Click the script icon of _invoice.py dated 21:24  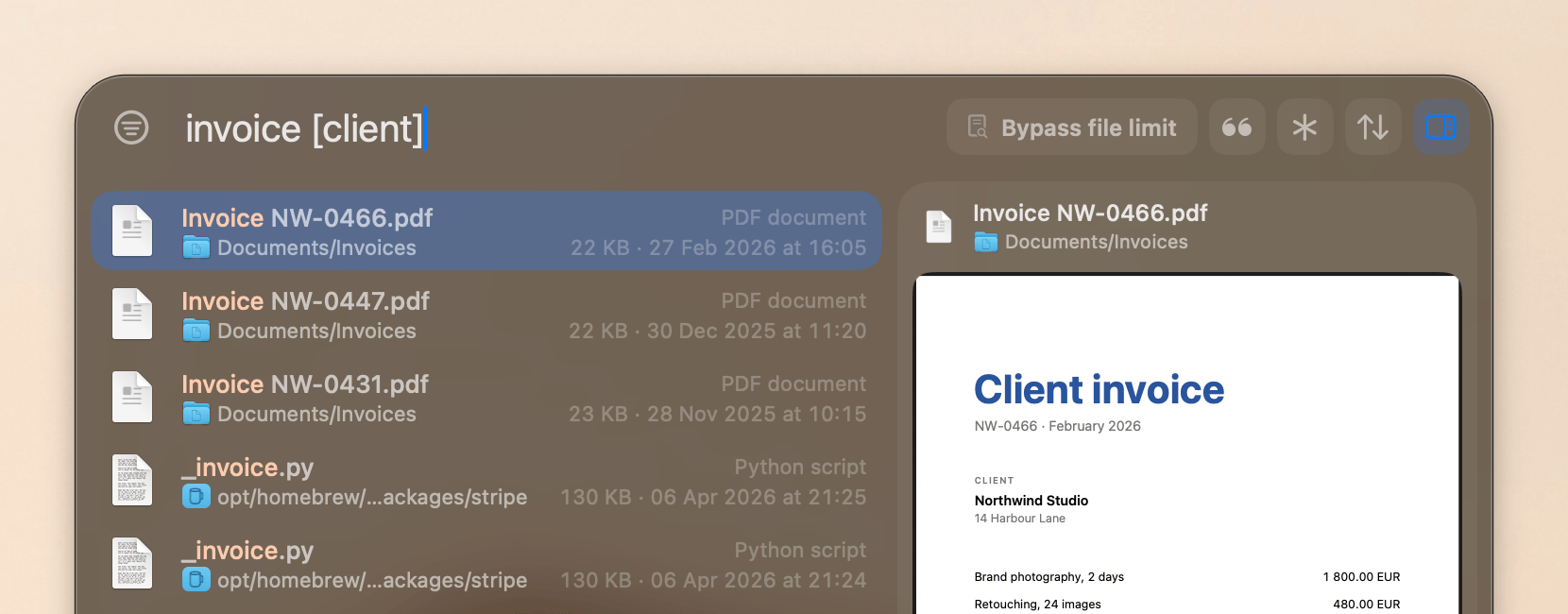(132, 564)
